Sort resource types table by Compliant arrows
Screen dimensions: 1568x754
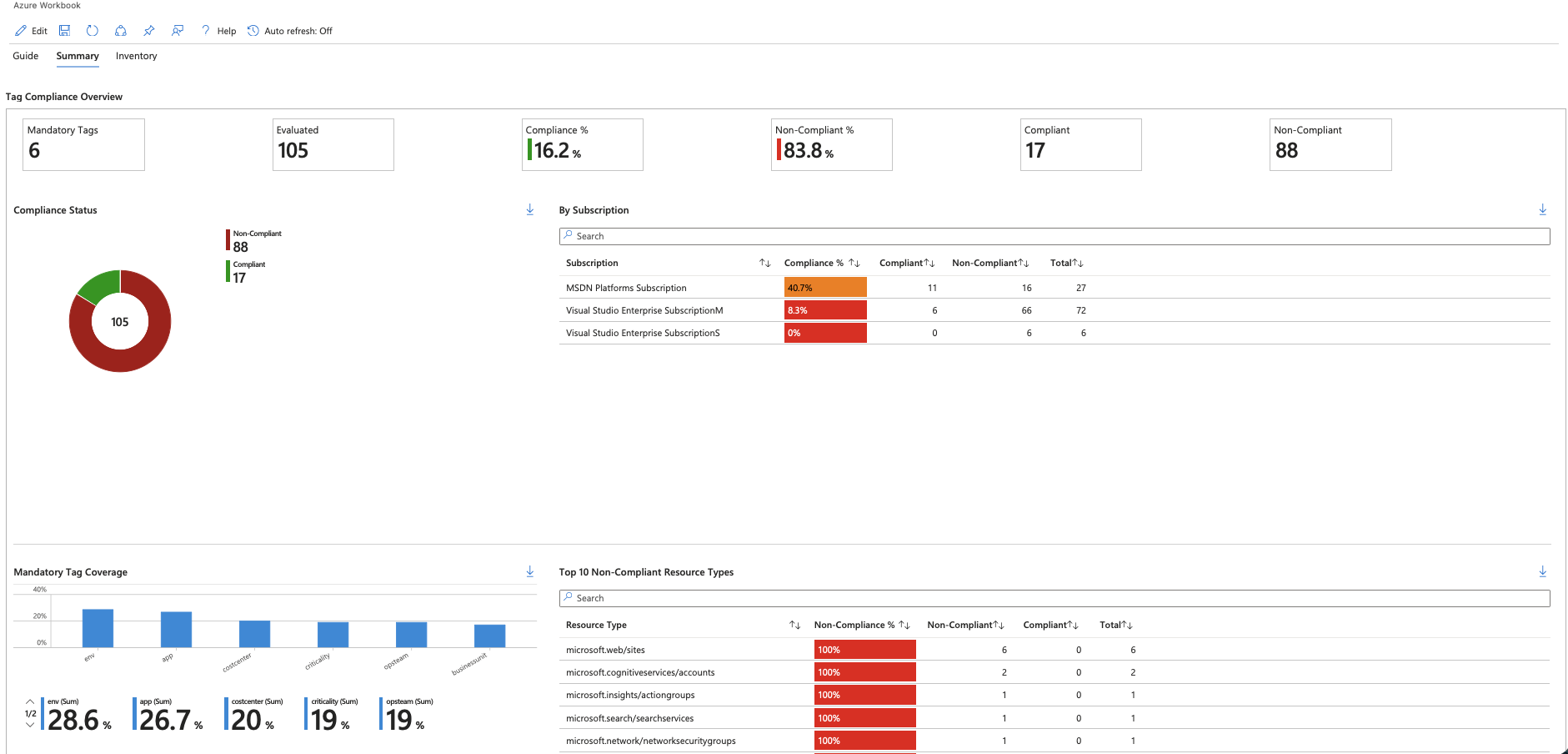coord(1074,625)
